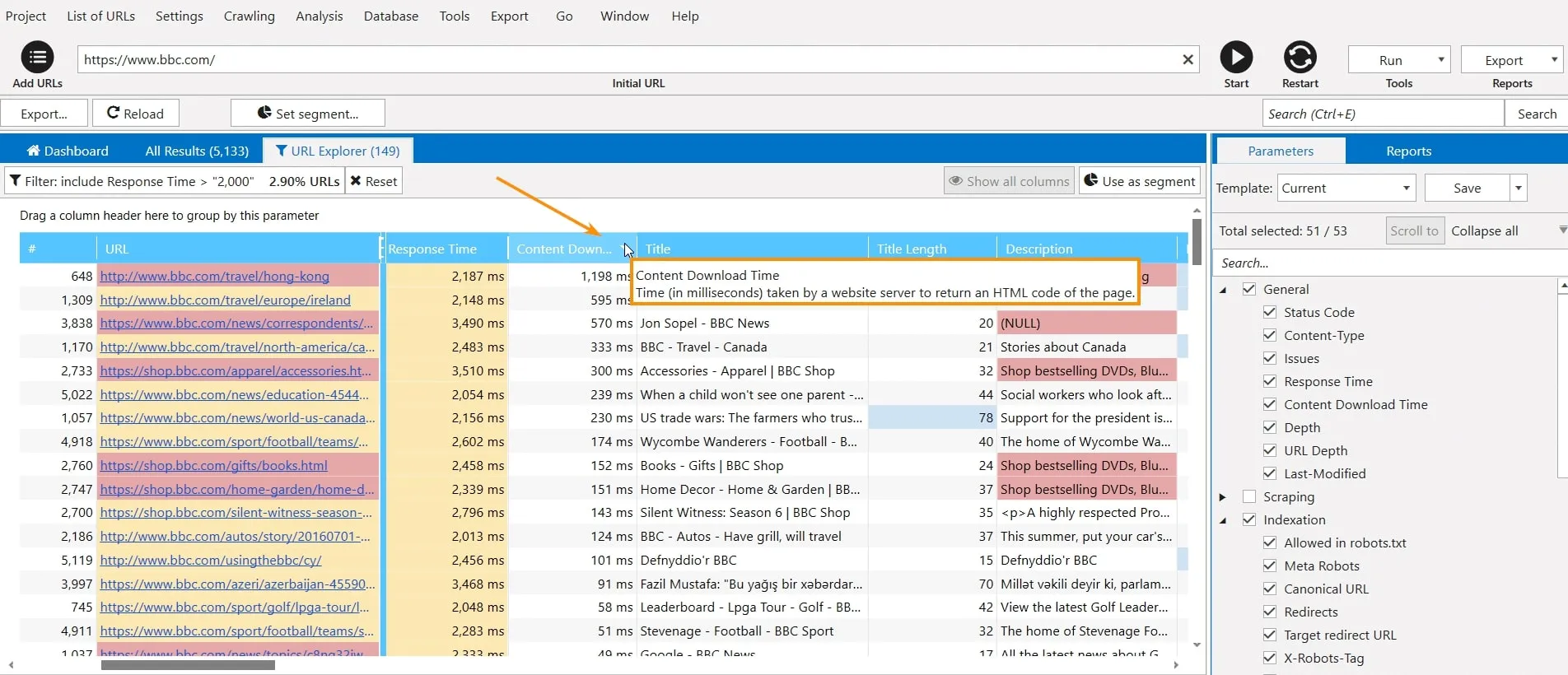
Task: Open the List of URLs menu
Action: coord(100,16)
